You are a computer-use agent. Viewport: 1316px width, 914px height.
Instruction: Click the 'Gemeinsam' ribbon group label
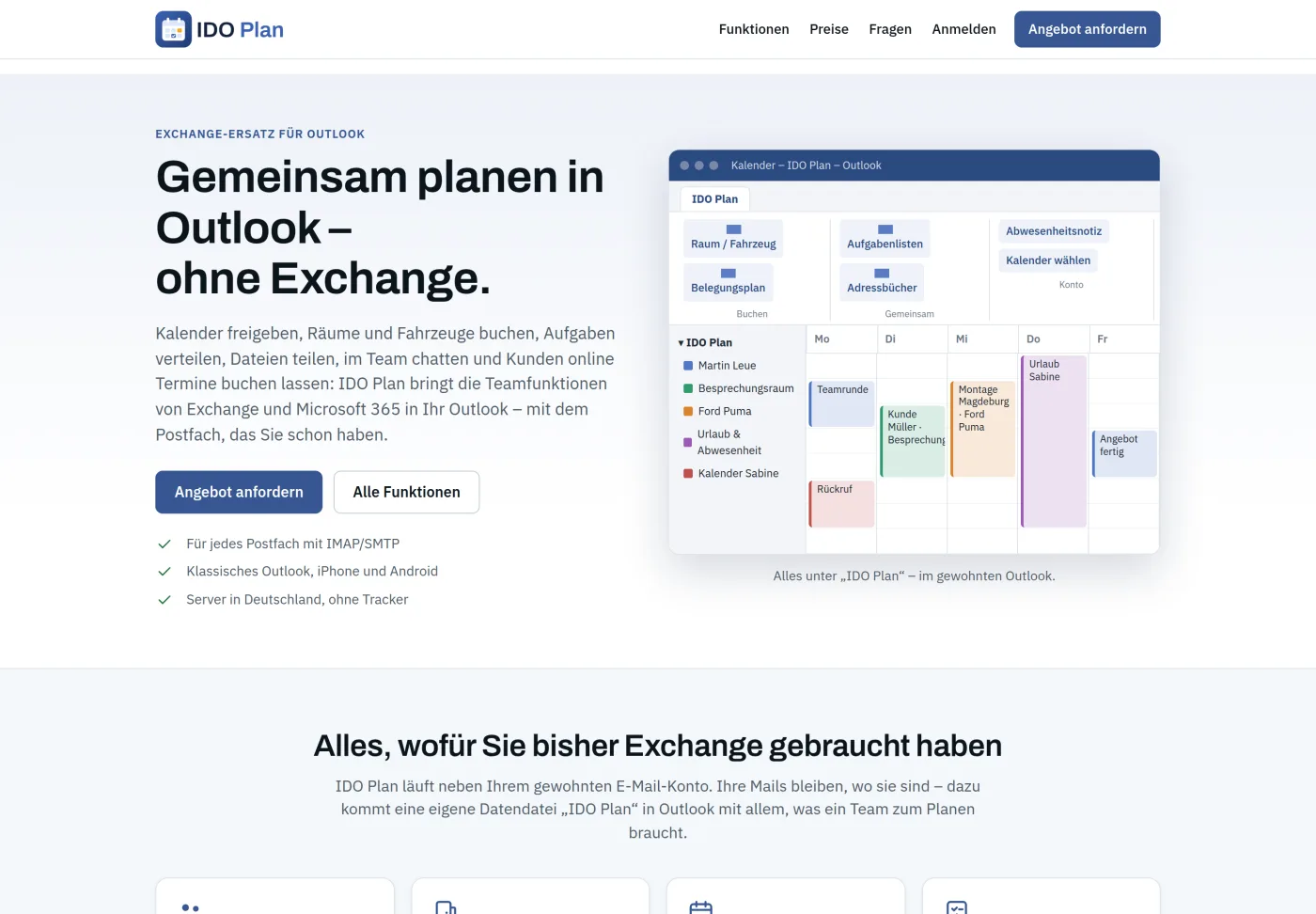[x=909, y=314]
